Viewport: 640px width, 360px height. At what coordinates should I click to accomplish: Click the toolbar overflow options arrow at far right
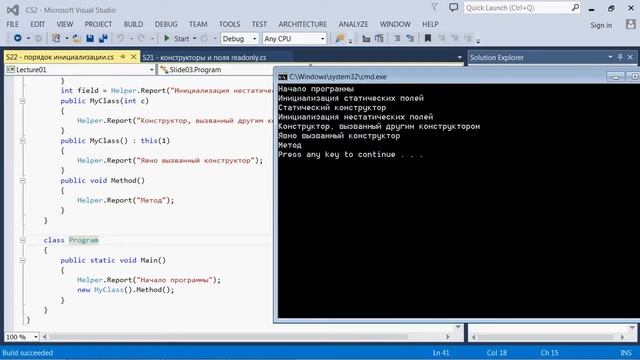478,40
